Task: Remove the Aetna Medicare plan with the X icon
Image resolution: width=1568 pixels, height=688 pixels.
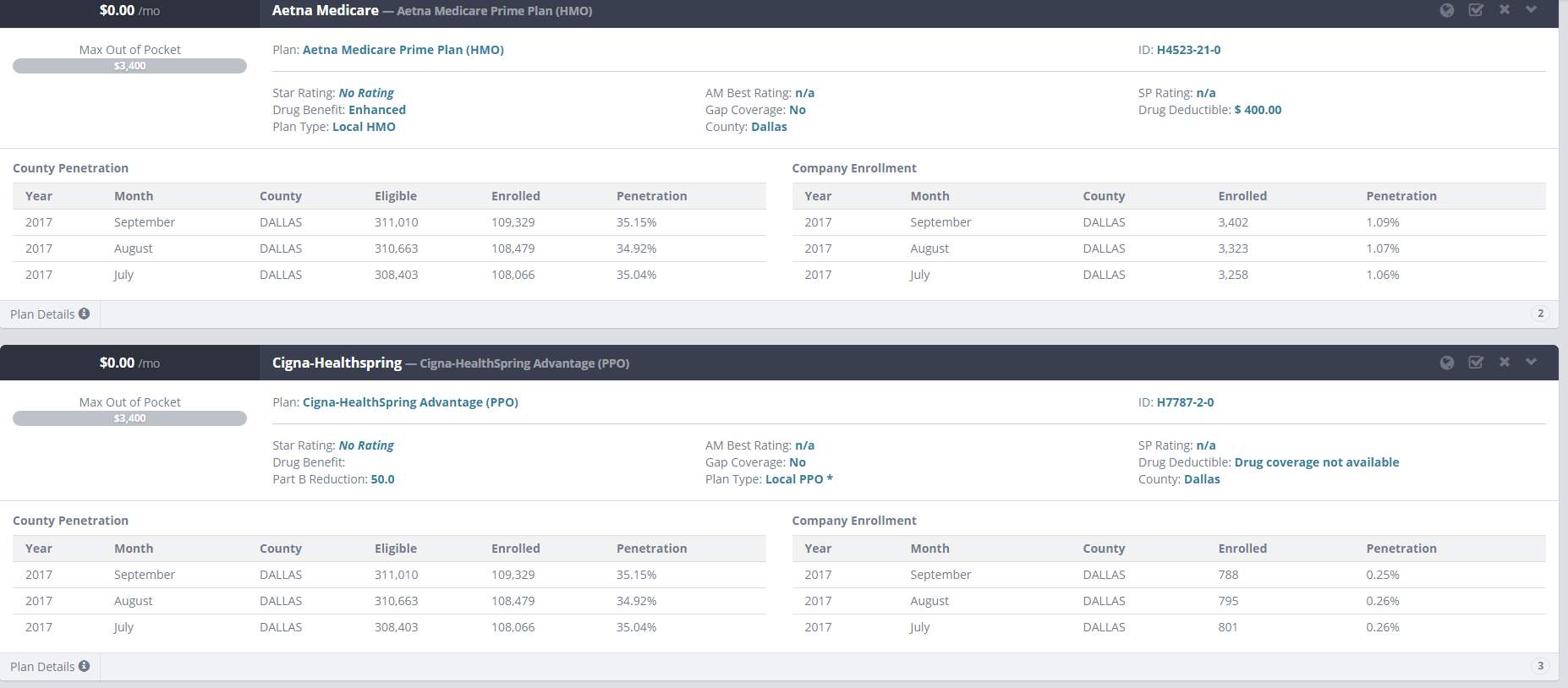Action: (1505, 9)
